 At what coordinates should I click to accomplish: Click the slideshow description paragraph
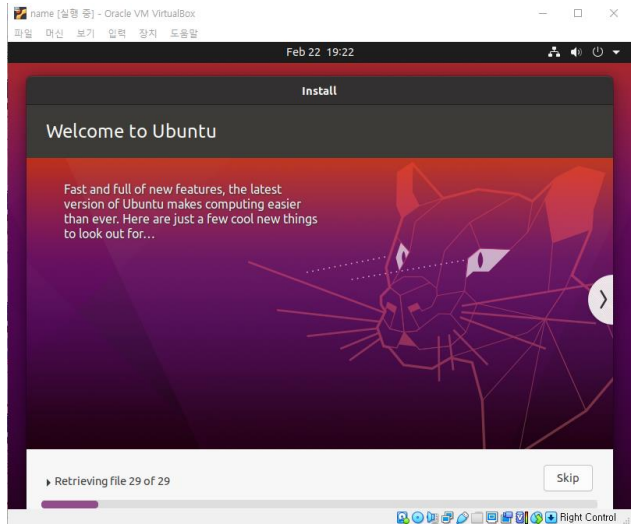(x=190, y=211)
